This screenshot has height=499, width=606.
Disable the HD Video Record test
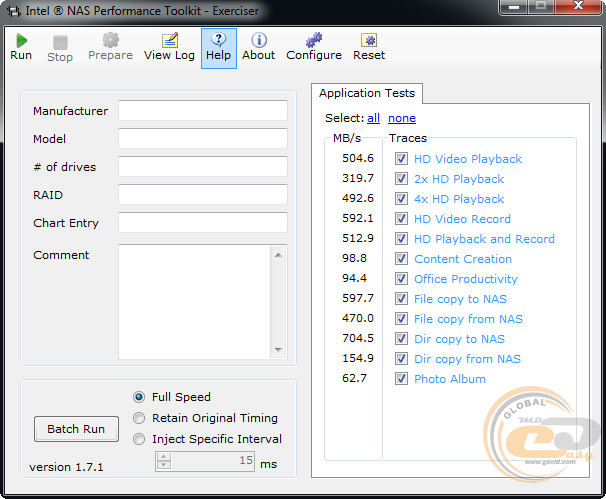pyautogui.click(x=401, y=219)
